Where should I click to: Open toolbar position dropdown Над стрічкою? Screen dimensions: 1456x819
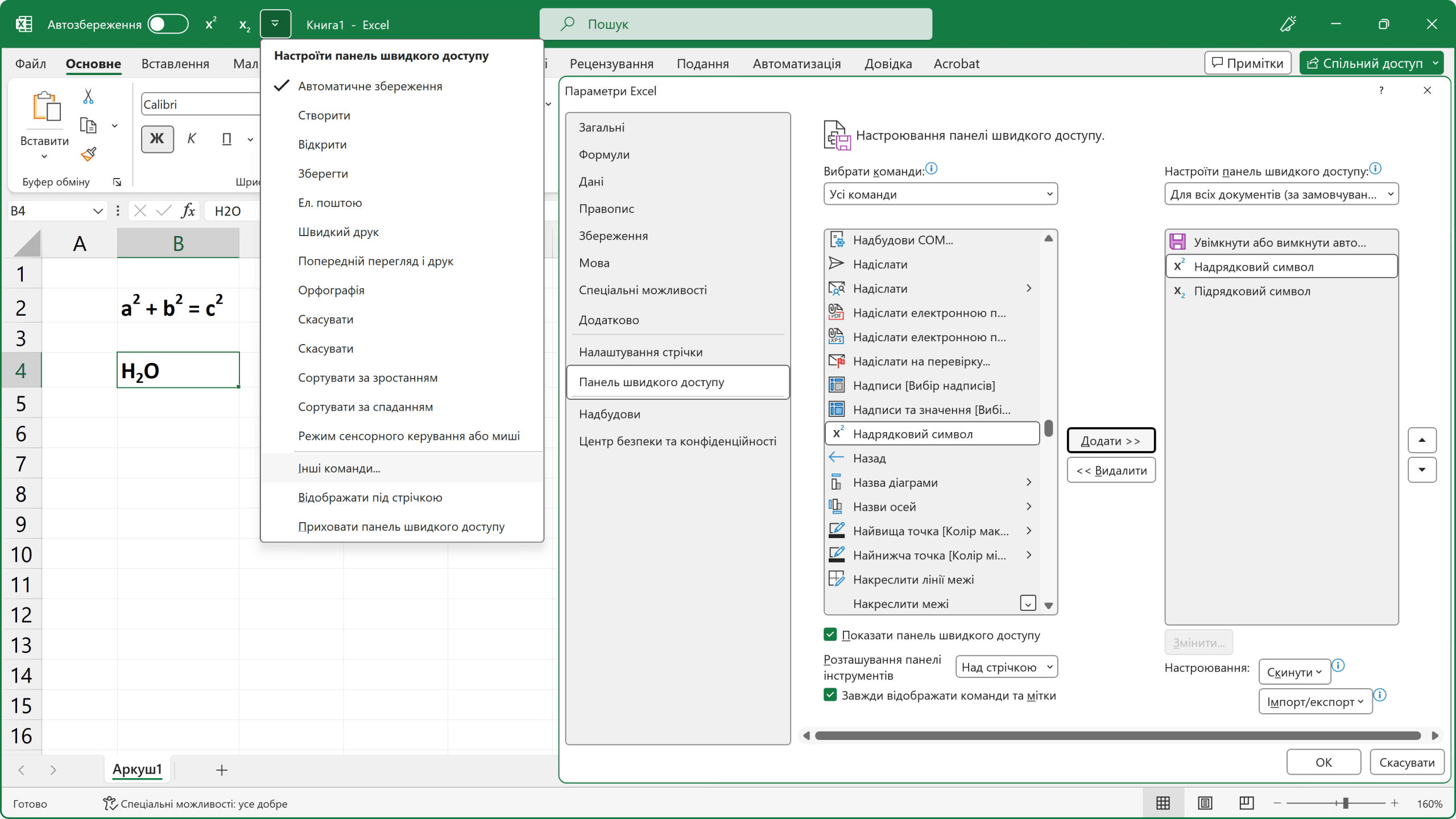(1006, 667)
